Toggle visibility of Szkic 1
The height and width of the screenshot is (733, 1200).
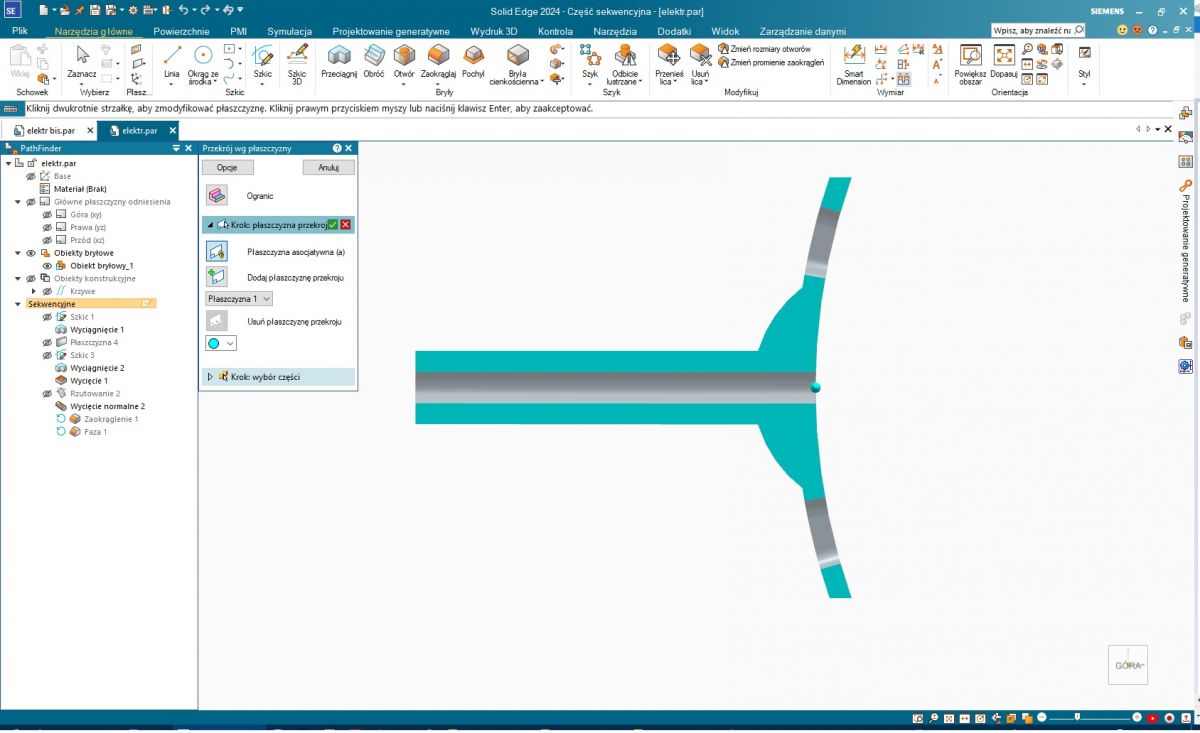(46, 317)
